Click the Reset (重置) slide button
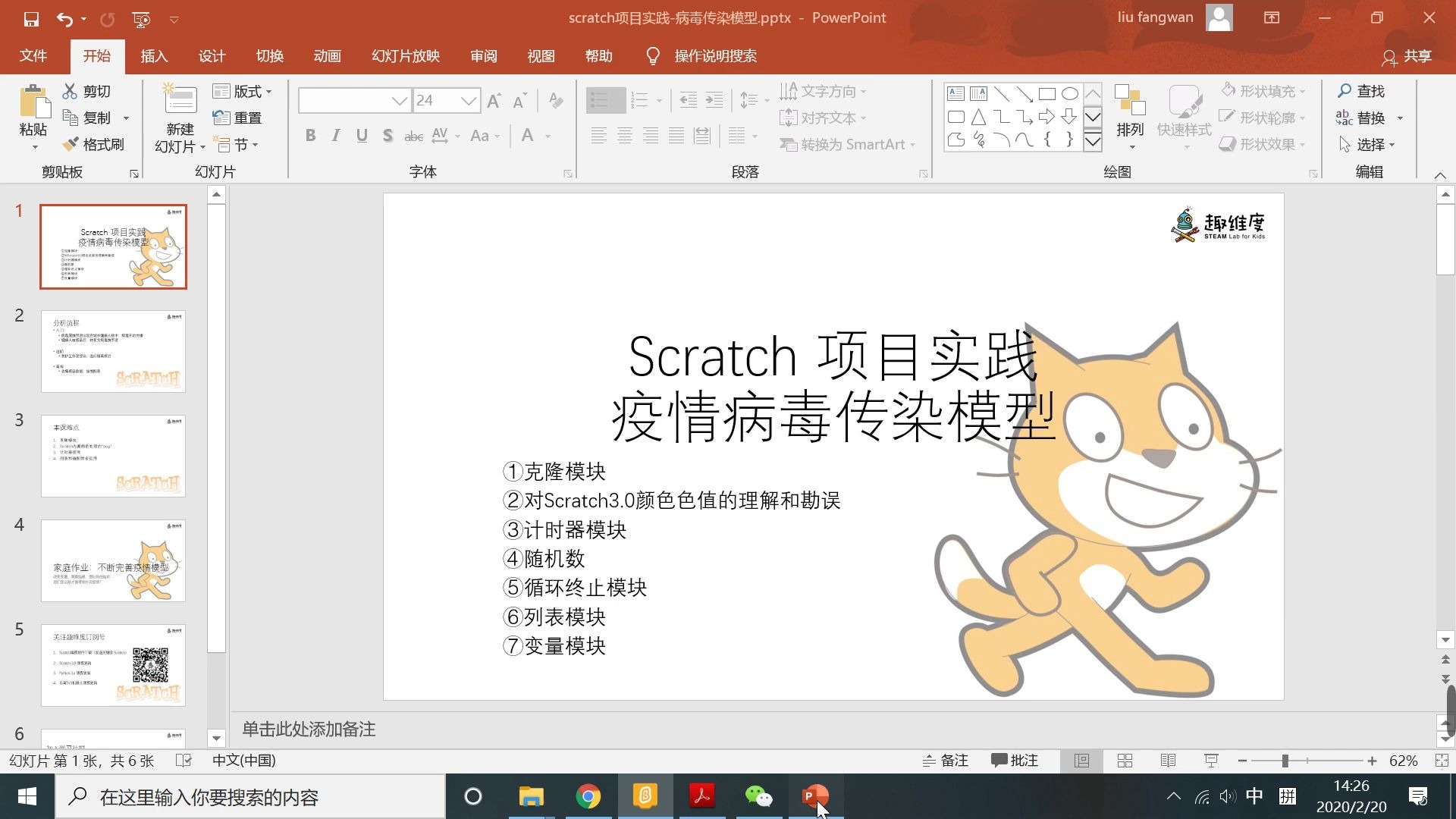 pos(237,118)
